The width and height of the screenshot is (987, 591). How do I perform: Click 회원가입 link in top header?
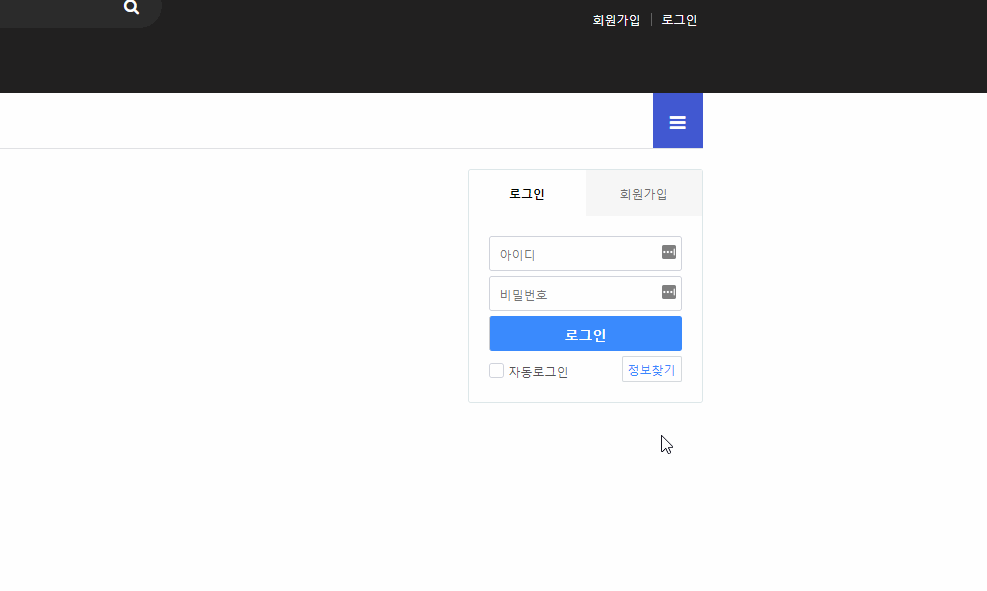[616, 20]
